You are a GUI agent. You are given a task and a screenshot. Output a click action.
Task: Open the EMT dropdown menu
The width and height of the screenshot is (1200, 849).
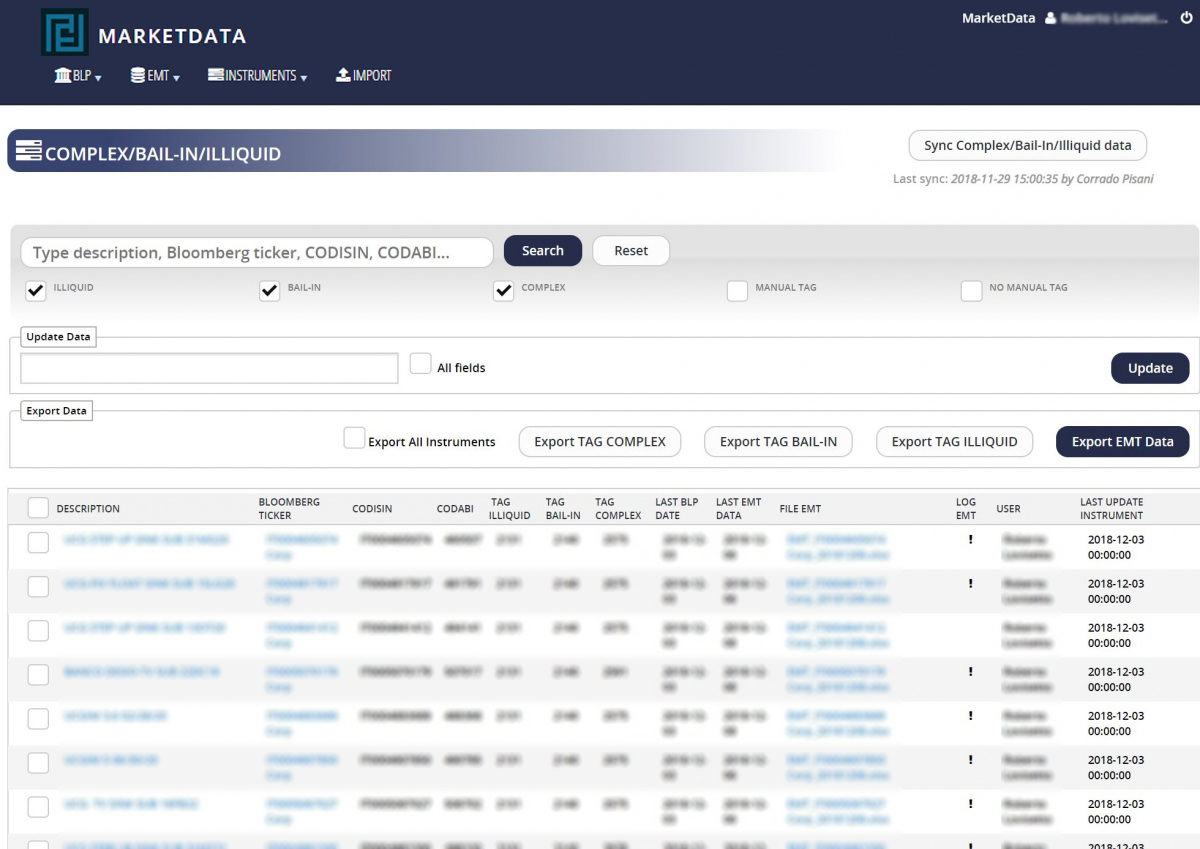(x=155, y=75)
